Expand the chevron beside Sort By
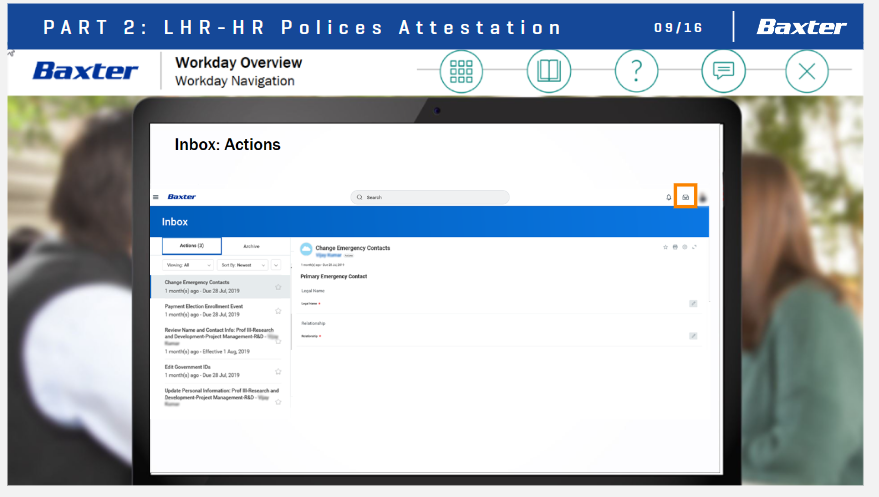This screenshot has height=497, width=879. 276,265
